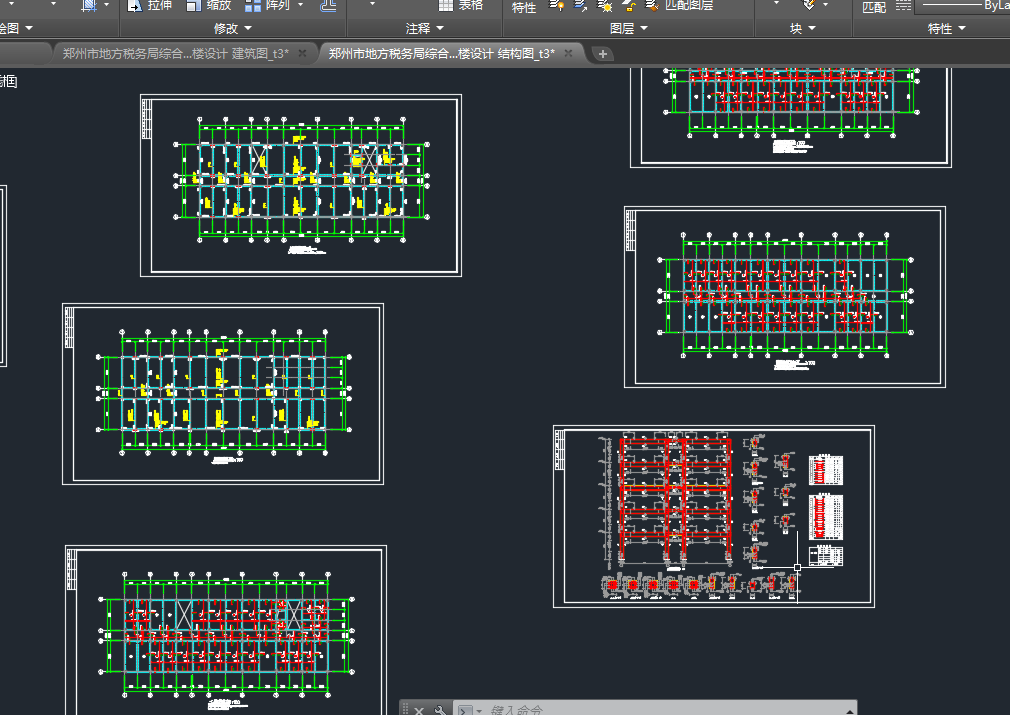Expand the Block (块) panel
This screenshot has width=1010, height=715.
click(803, 28)
